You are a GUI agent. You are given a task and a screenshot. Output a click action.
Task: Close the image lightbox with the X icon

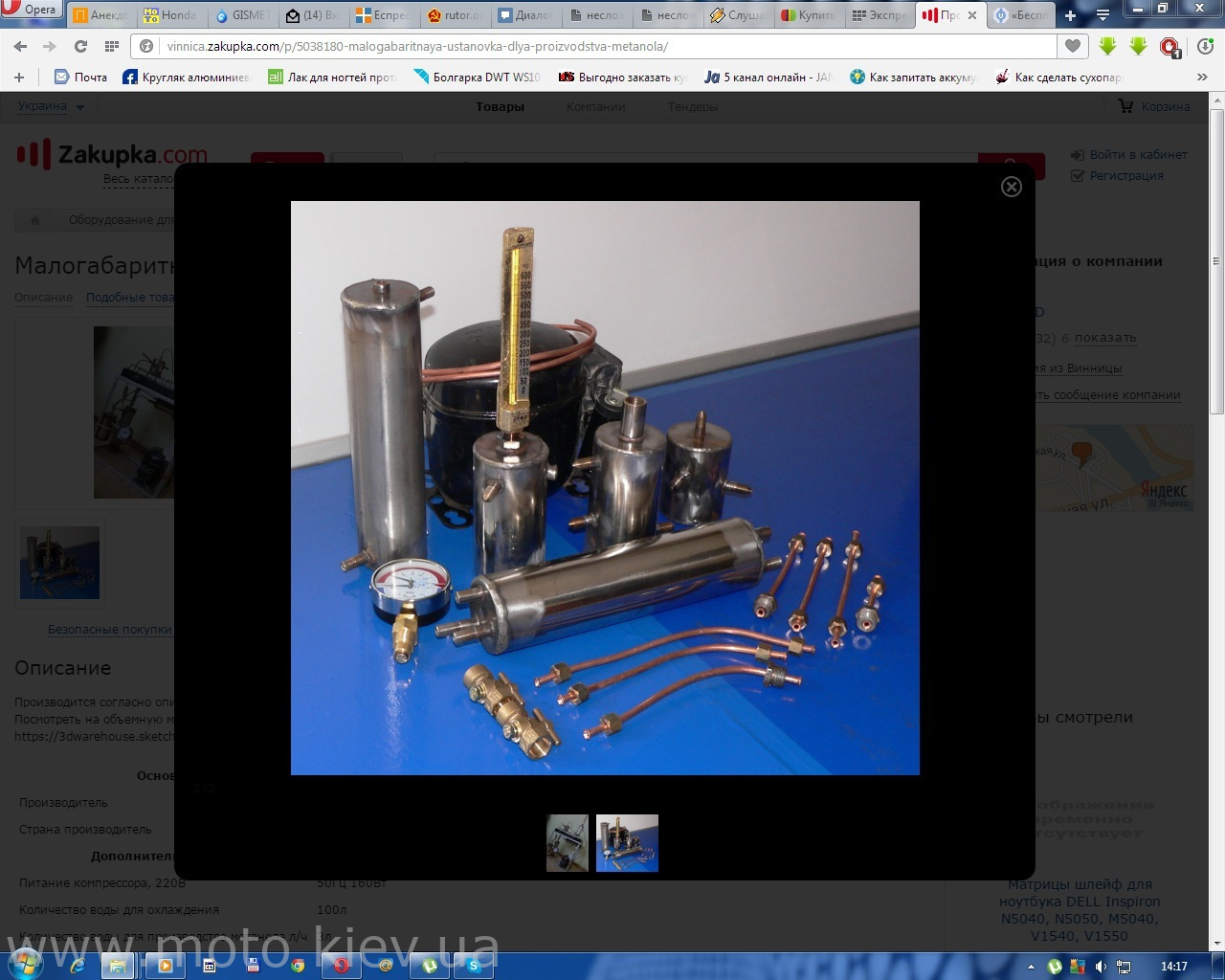(x=1011, y=187)
